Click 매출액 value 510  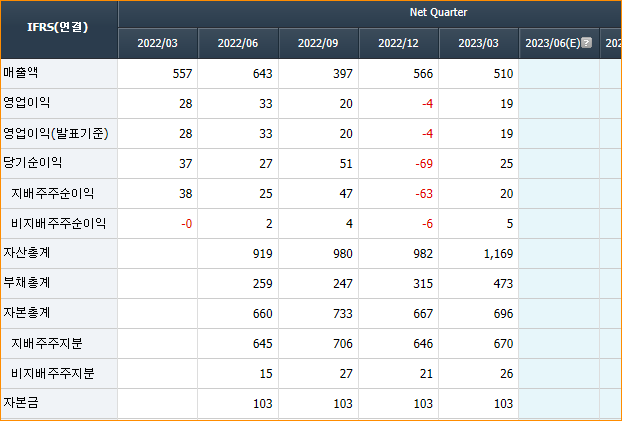pyautogui.click(x=503, y=73)
